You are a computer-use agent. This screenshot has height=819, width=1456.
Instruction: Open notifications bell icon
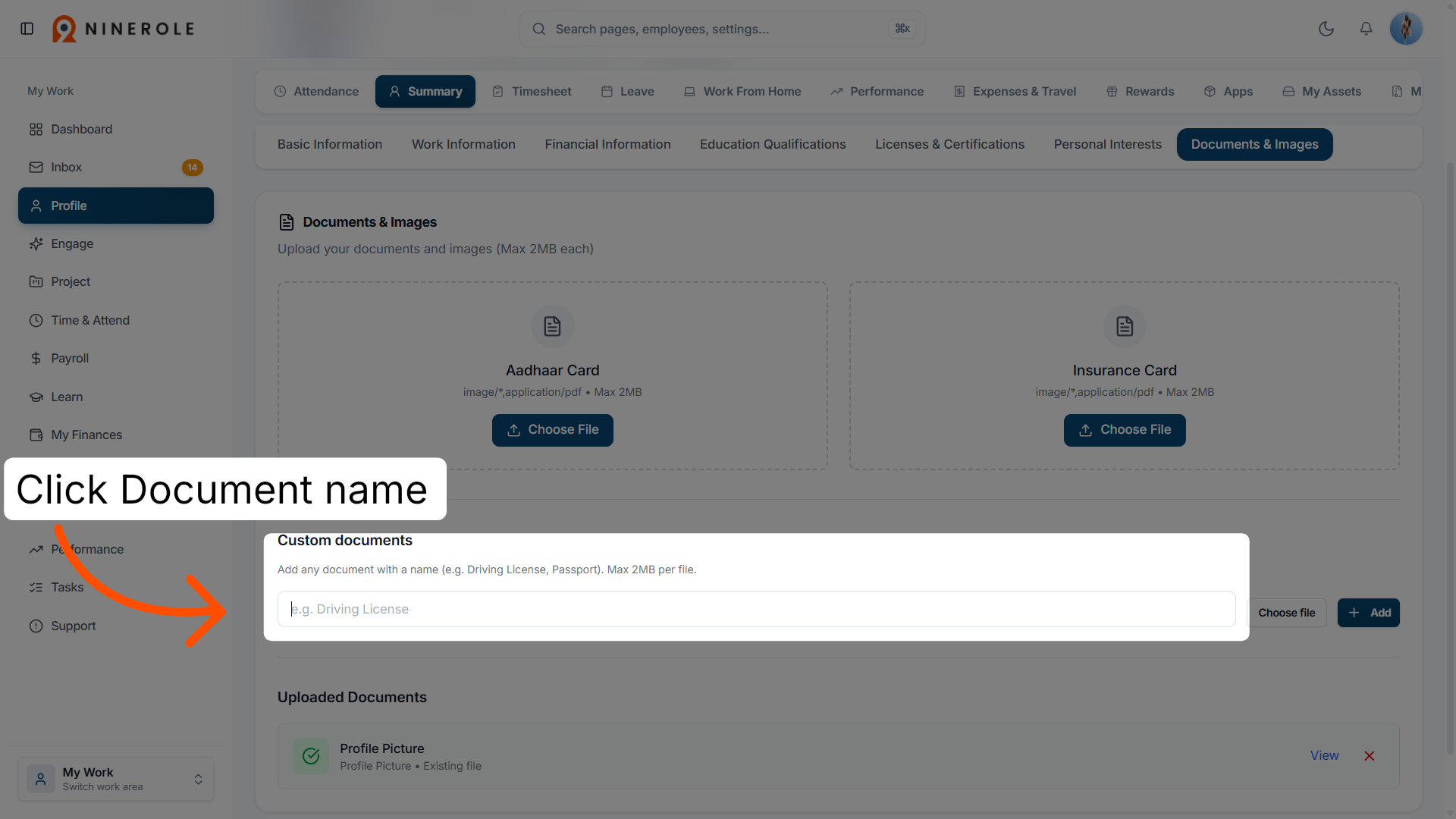[x=1366, y=29]
